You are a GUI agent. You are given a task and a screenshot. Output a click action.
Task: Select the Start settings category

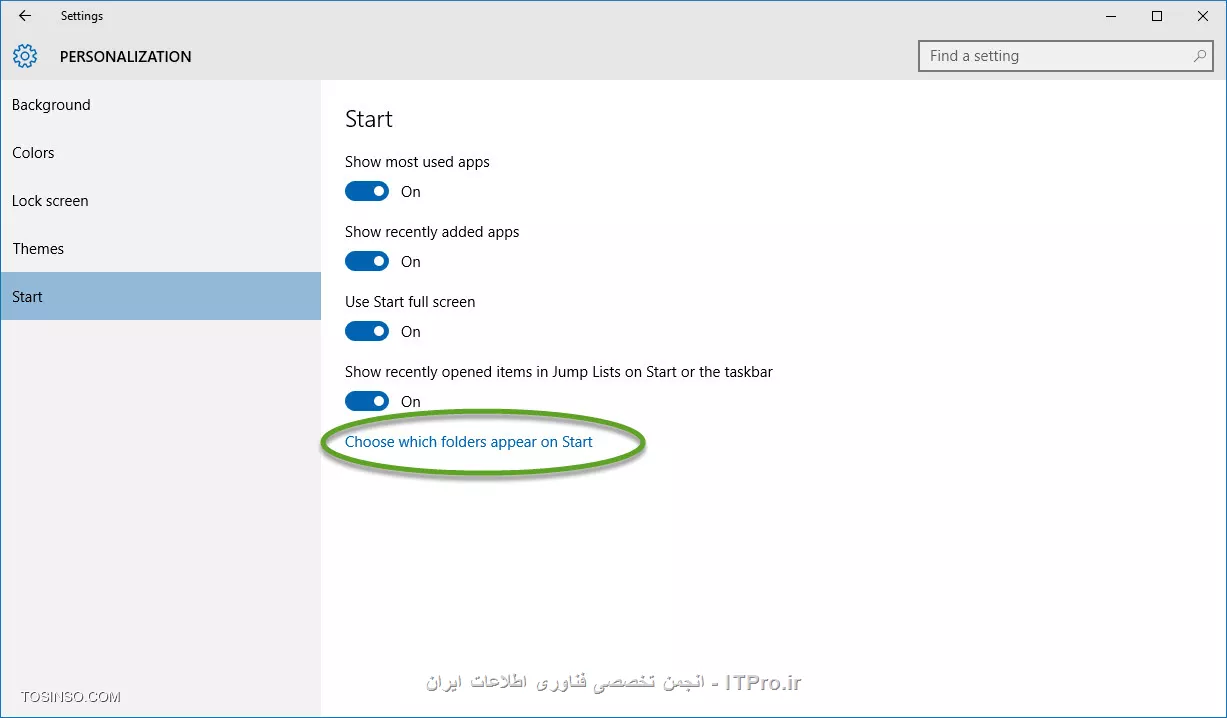tap(27, 296)
